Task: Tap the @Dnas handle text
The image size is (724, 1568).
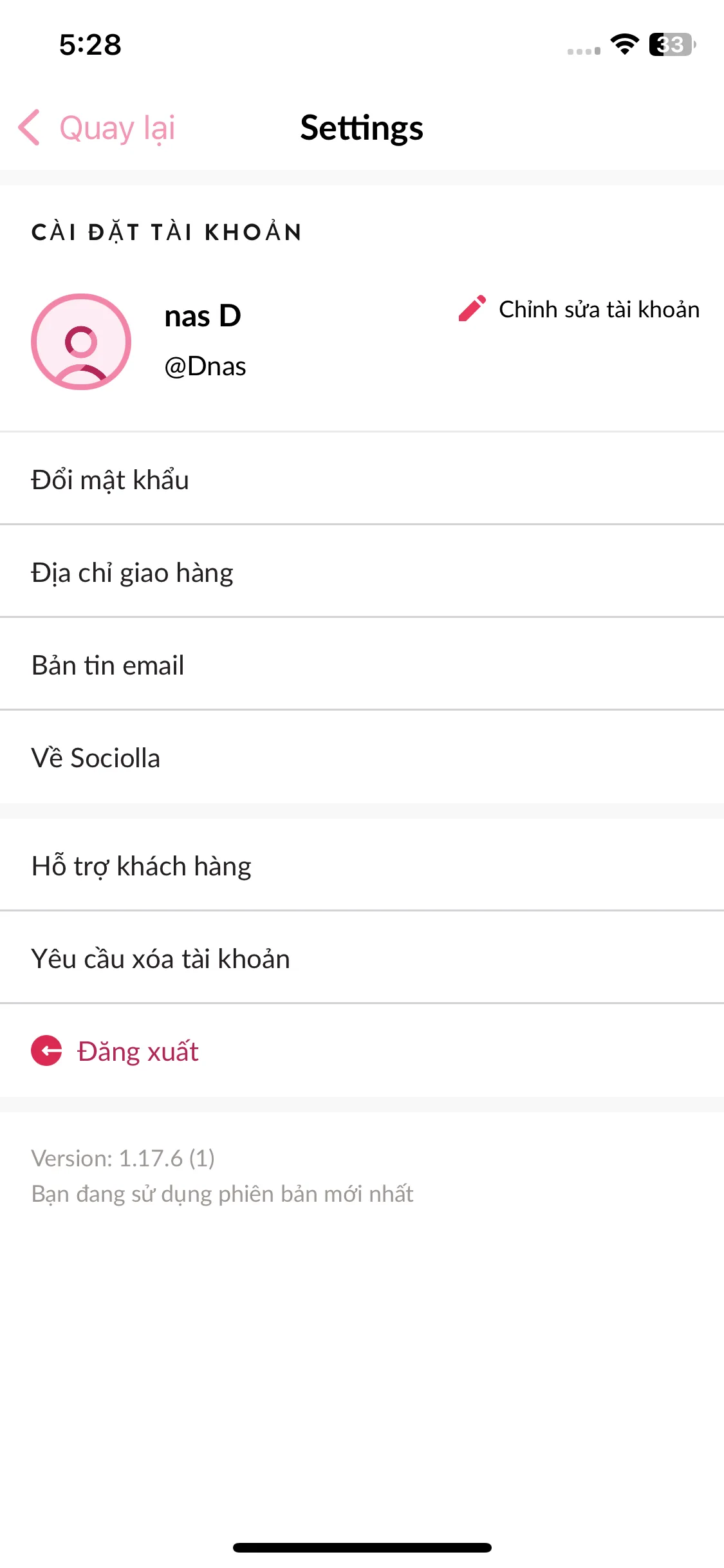Action: (205, 366)
